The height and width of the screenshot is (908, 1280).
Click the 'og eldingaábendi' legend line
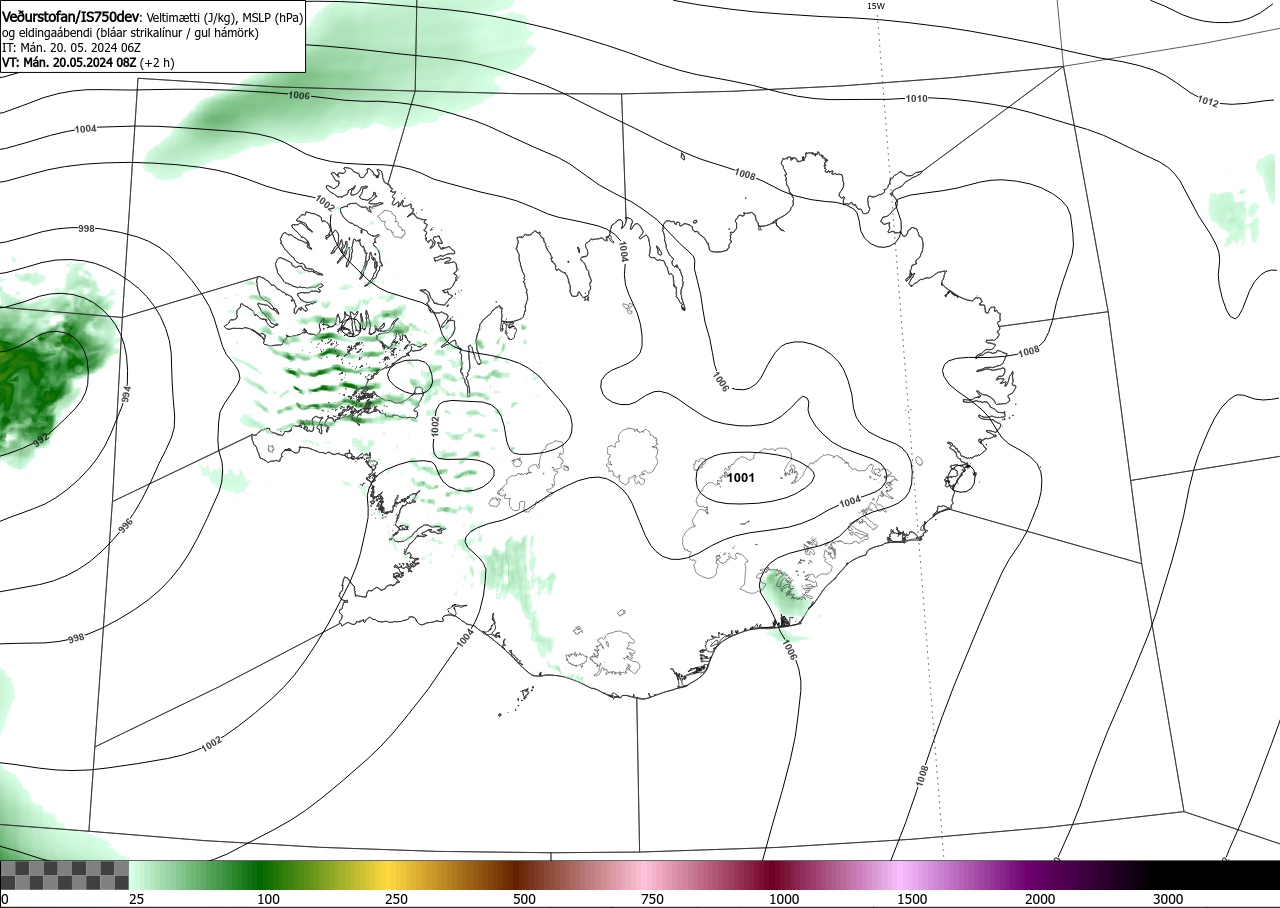point(130,33)
